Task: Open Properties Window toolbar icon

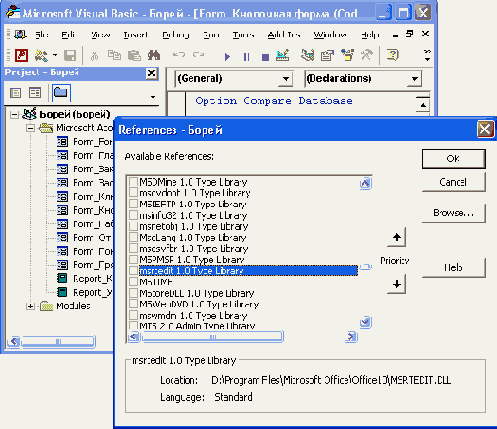Action: coord(327,55)
